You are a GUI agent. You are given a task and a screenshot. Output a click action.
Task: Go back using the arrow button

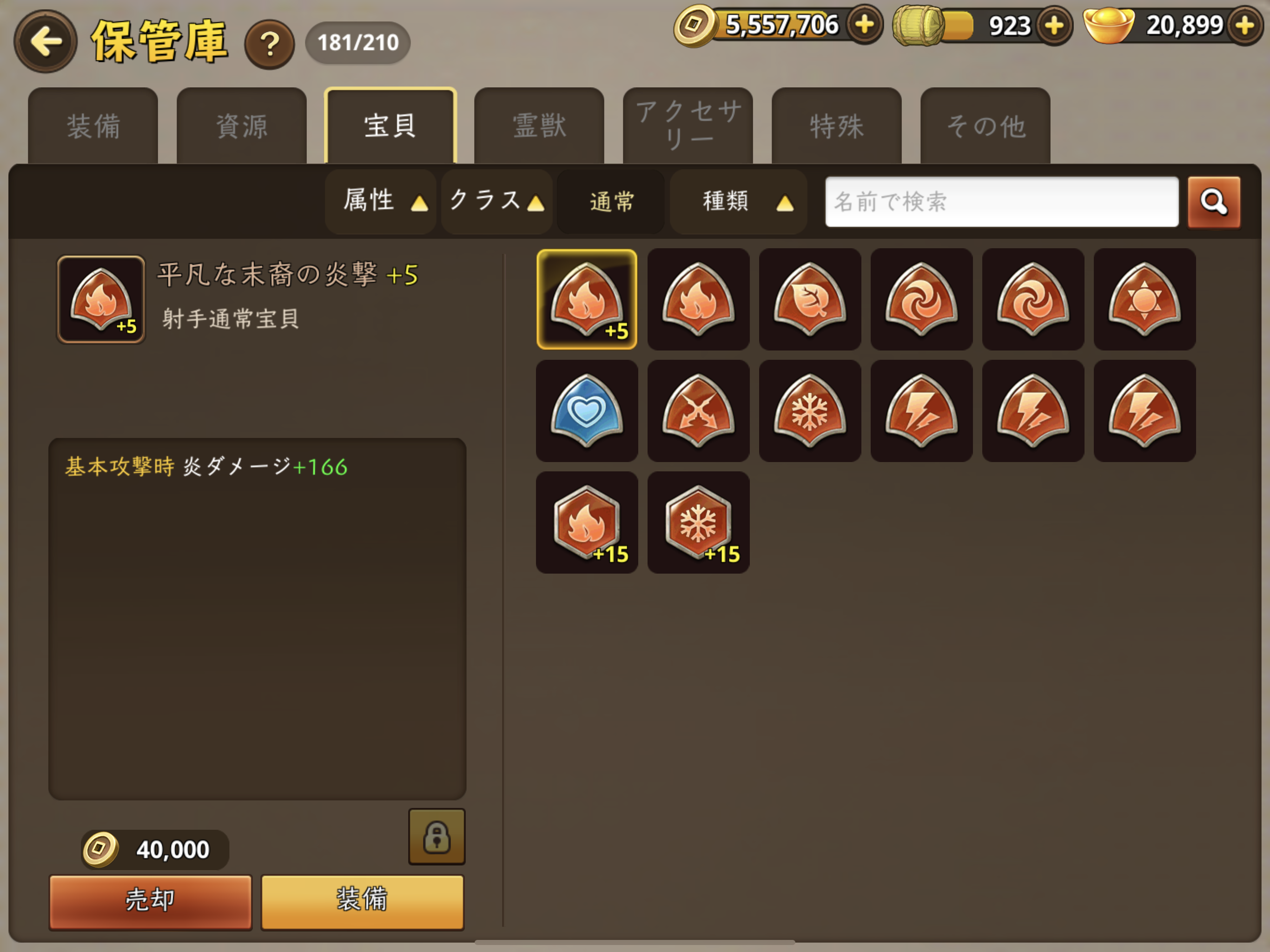point(46,41)
